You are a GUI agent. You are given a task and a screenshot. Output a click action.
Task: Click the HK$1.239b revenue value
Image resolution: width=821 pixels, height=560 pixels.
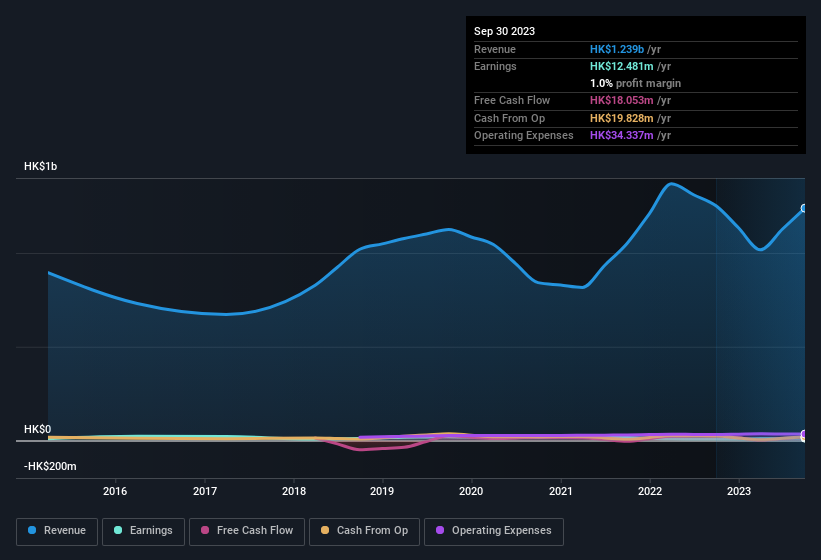click(617, 49)
